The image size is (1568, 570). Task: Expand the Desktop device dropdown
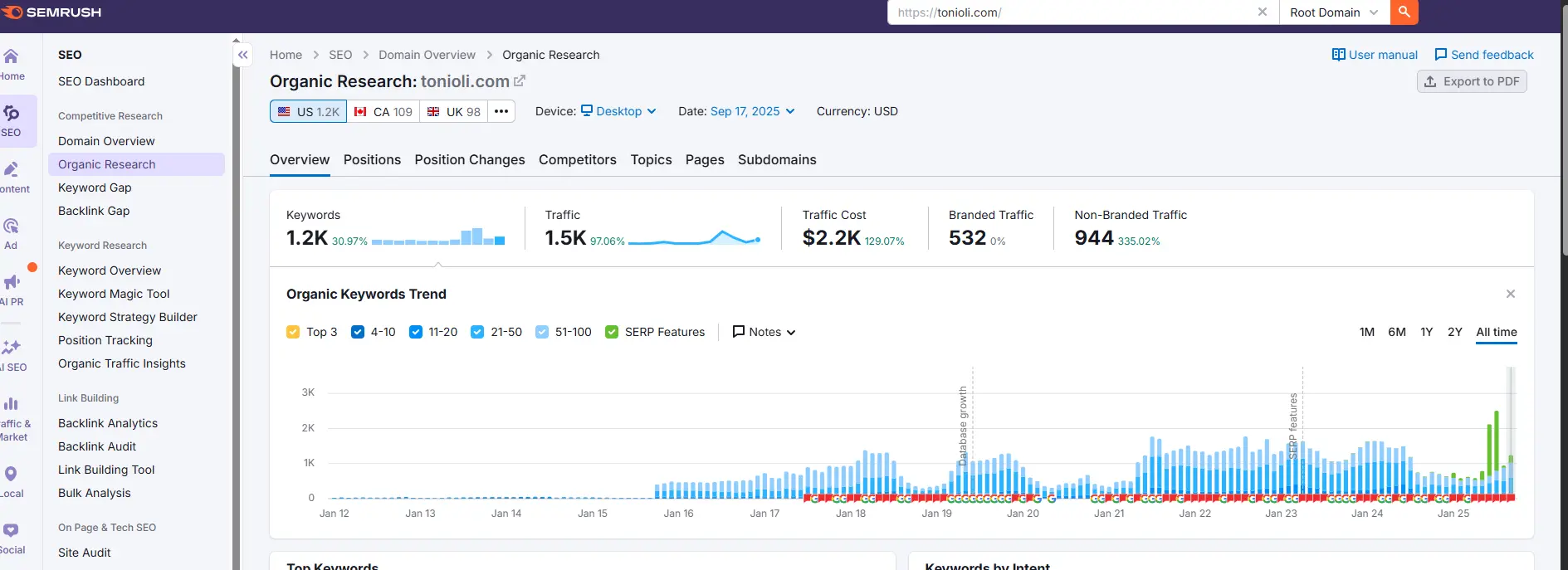click(618, 111)
